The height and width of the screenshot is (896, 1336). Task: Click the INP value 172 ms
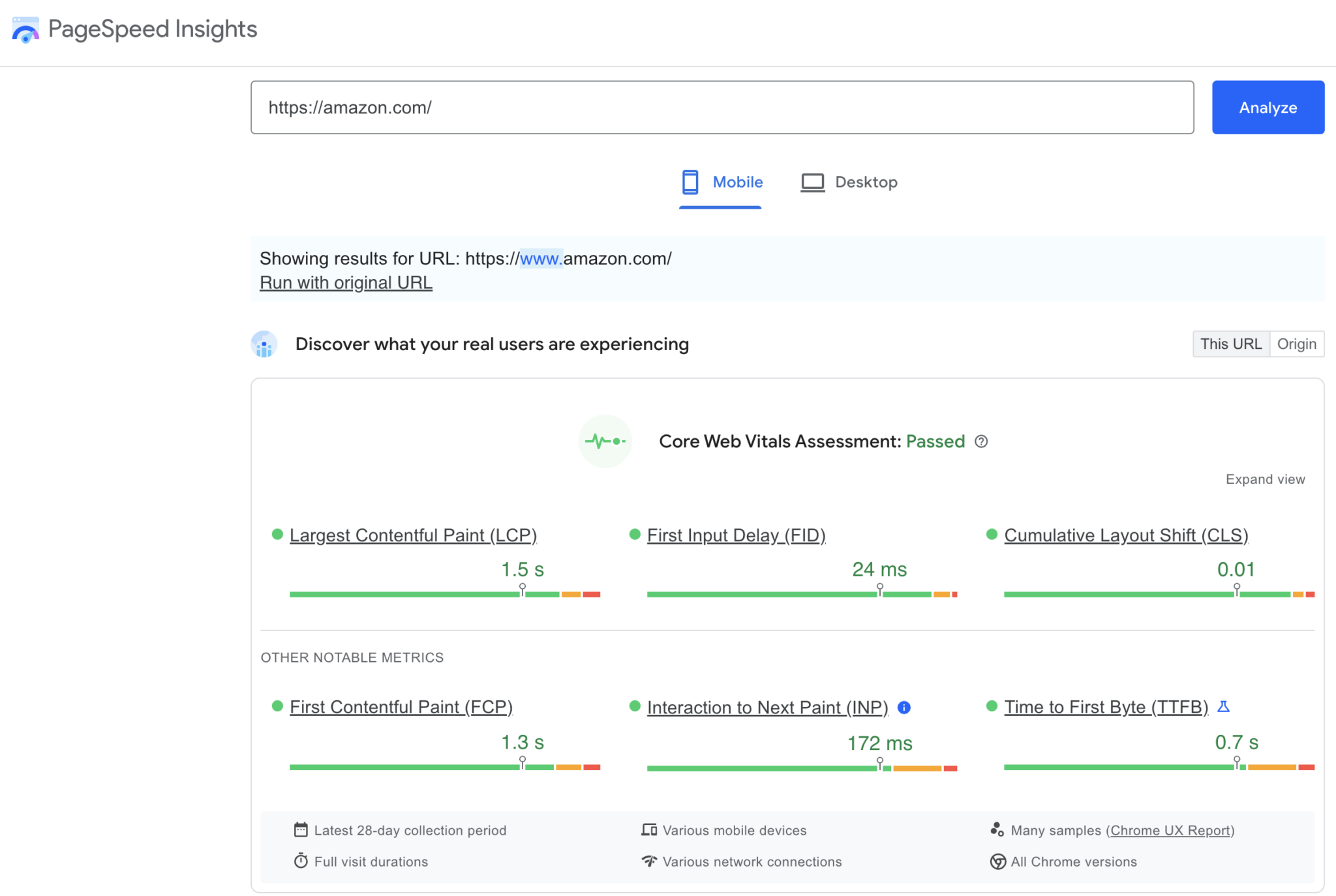[879, 743]
